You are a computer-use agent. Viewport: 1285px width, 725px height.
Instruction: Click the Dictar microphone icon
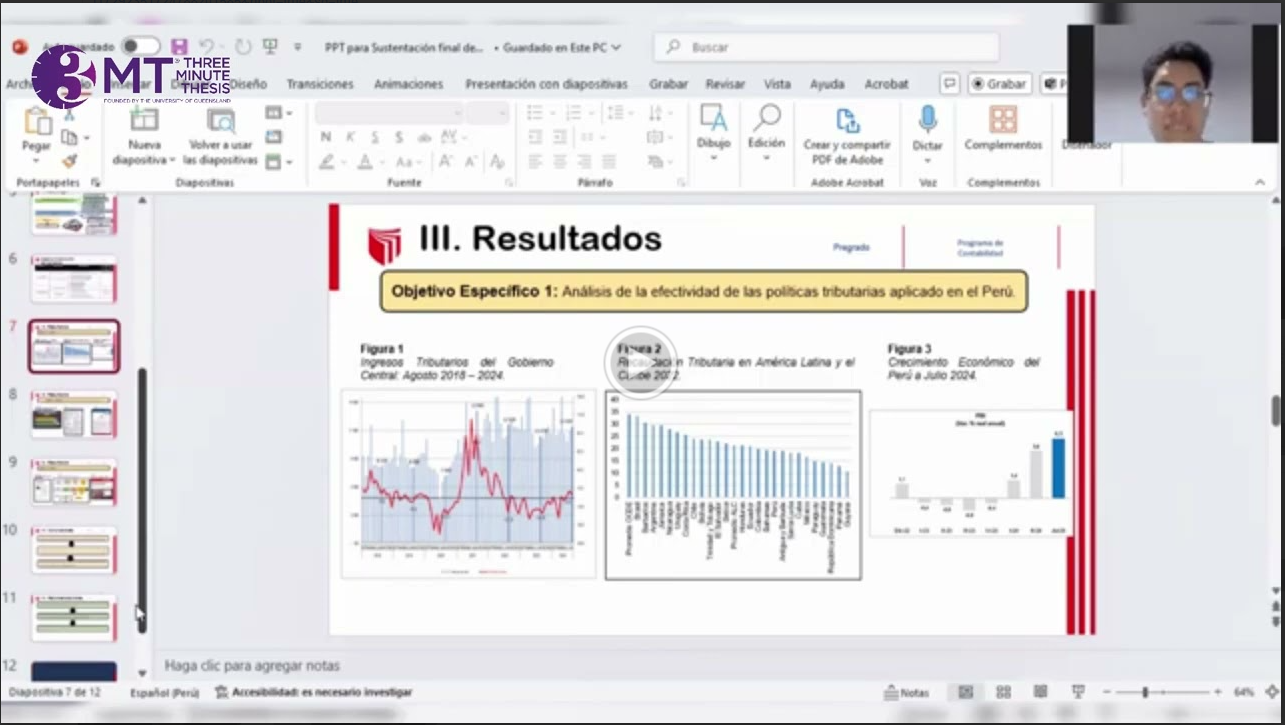point(927,121)
